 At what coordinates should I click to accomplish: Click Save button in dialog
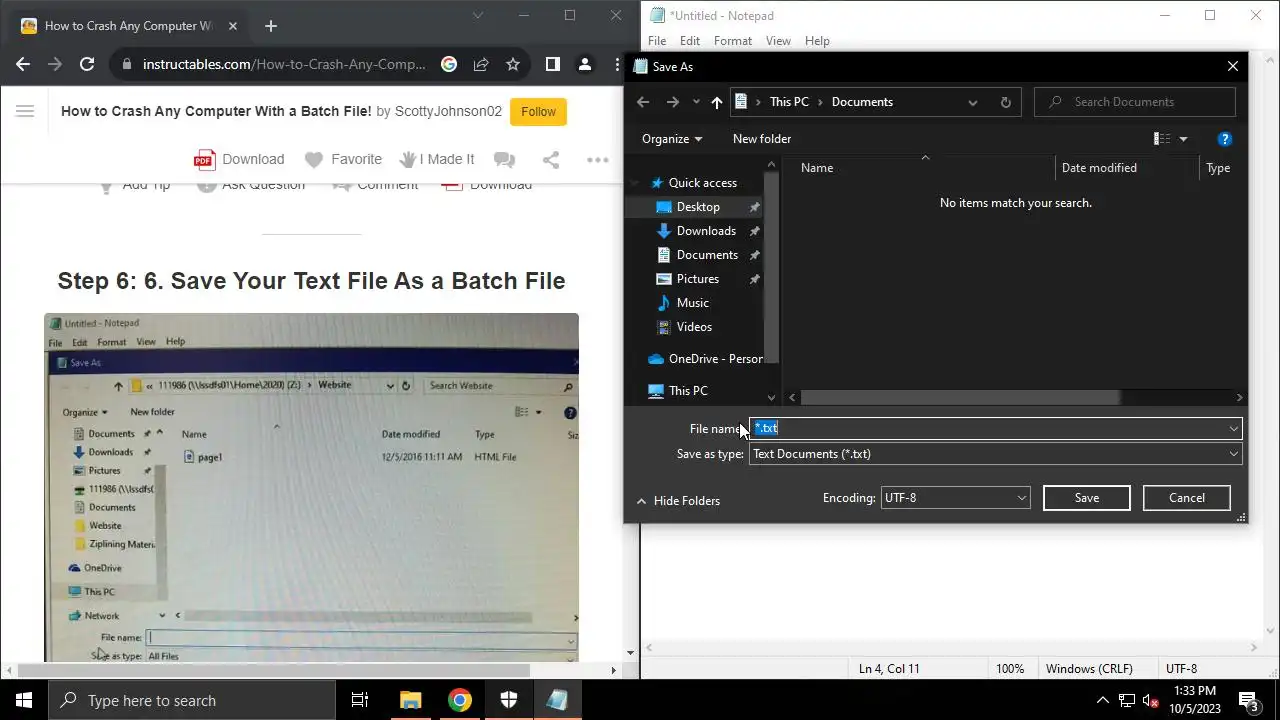[x=1087, y=498]
